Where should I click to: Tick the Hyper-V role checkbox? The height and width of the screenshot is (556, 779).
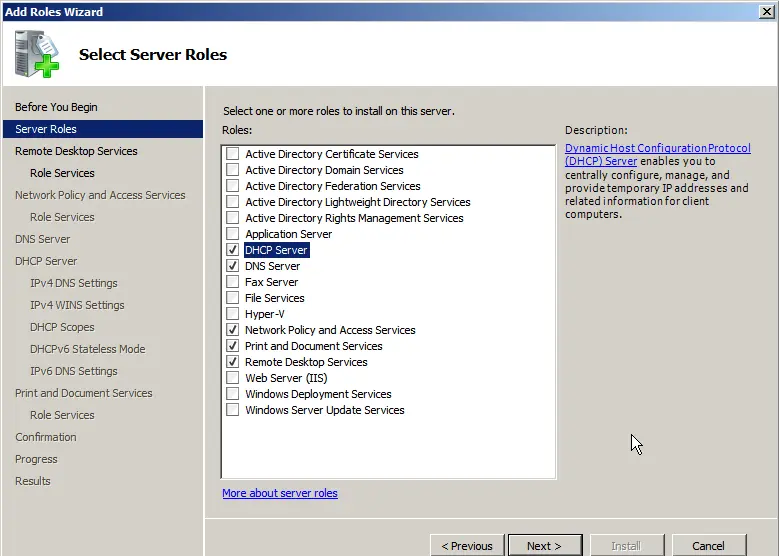(x=233, y=314)
